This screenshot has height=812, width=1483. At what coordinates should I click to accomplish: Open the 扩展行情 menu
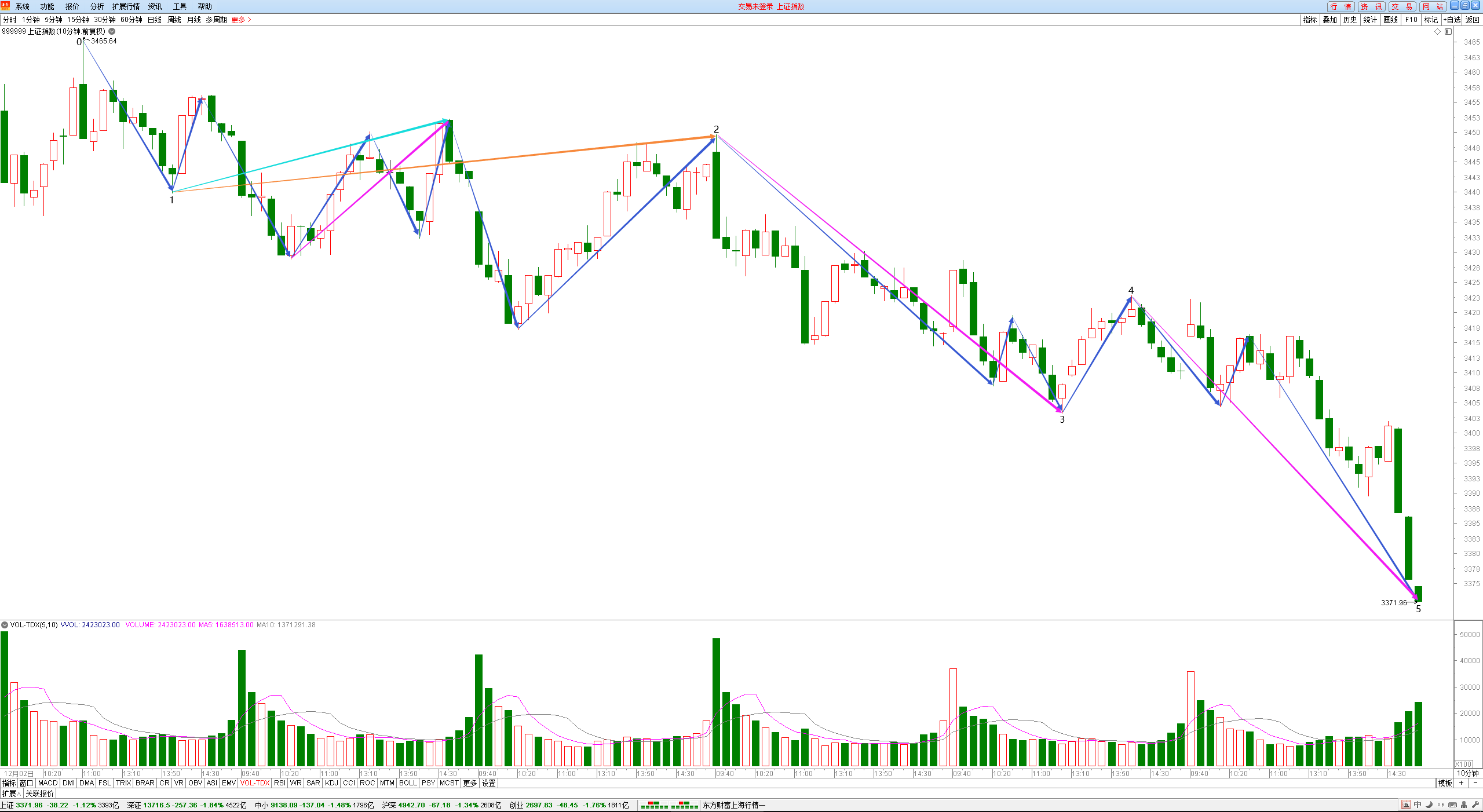tap(126, 6)
